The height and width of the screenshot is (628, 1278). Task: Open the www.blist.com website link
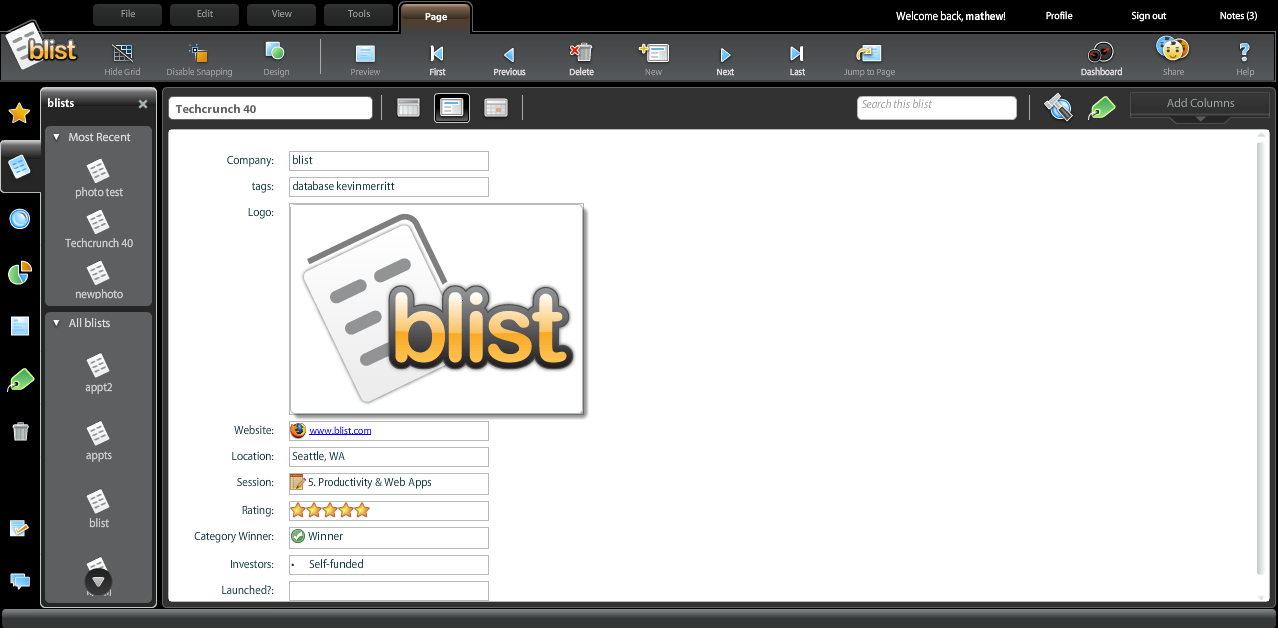coord(340,431)
